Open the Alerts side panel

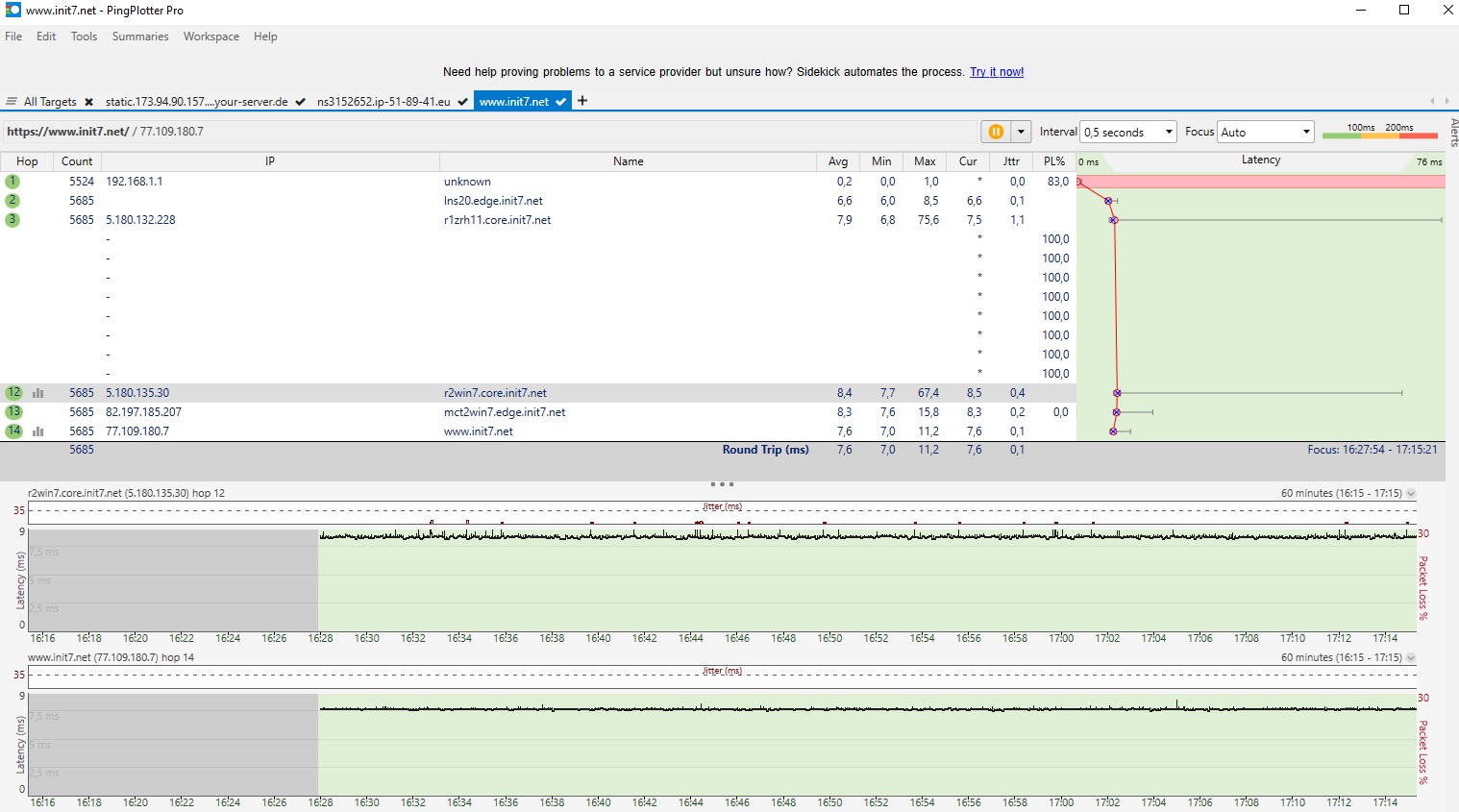click(1453, 133)
